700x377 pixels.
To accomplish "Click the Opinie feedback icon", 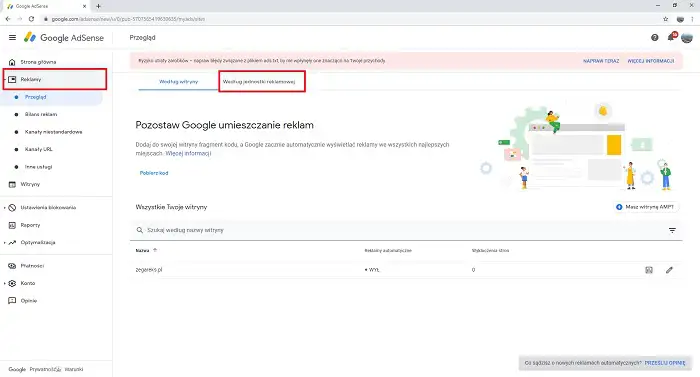I will 12,301.
